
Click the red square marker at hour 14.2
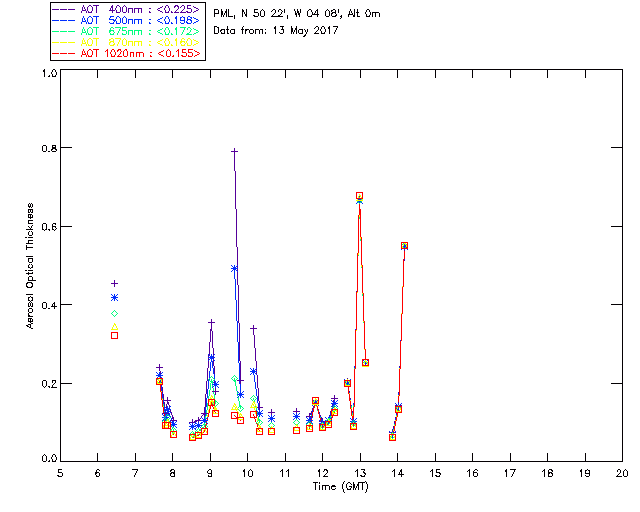404,246
